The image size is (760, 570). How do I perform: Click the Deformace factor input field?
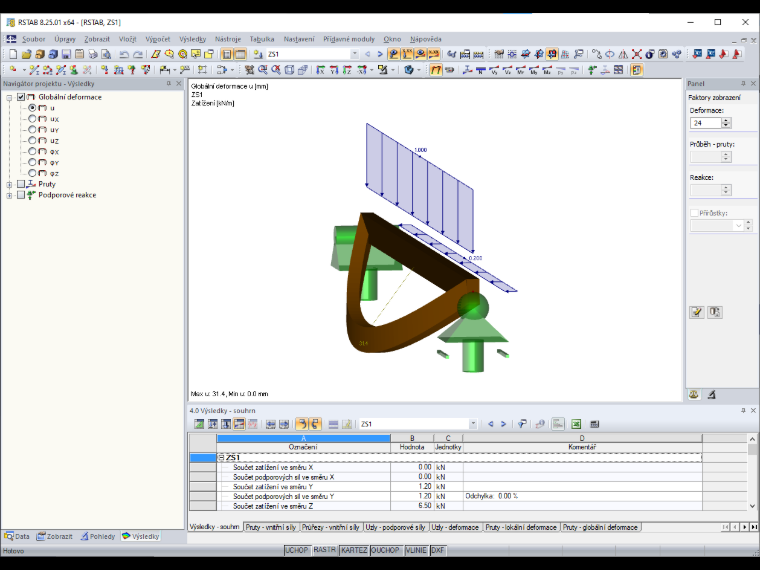tap(706, 123)
